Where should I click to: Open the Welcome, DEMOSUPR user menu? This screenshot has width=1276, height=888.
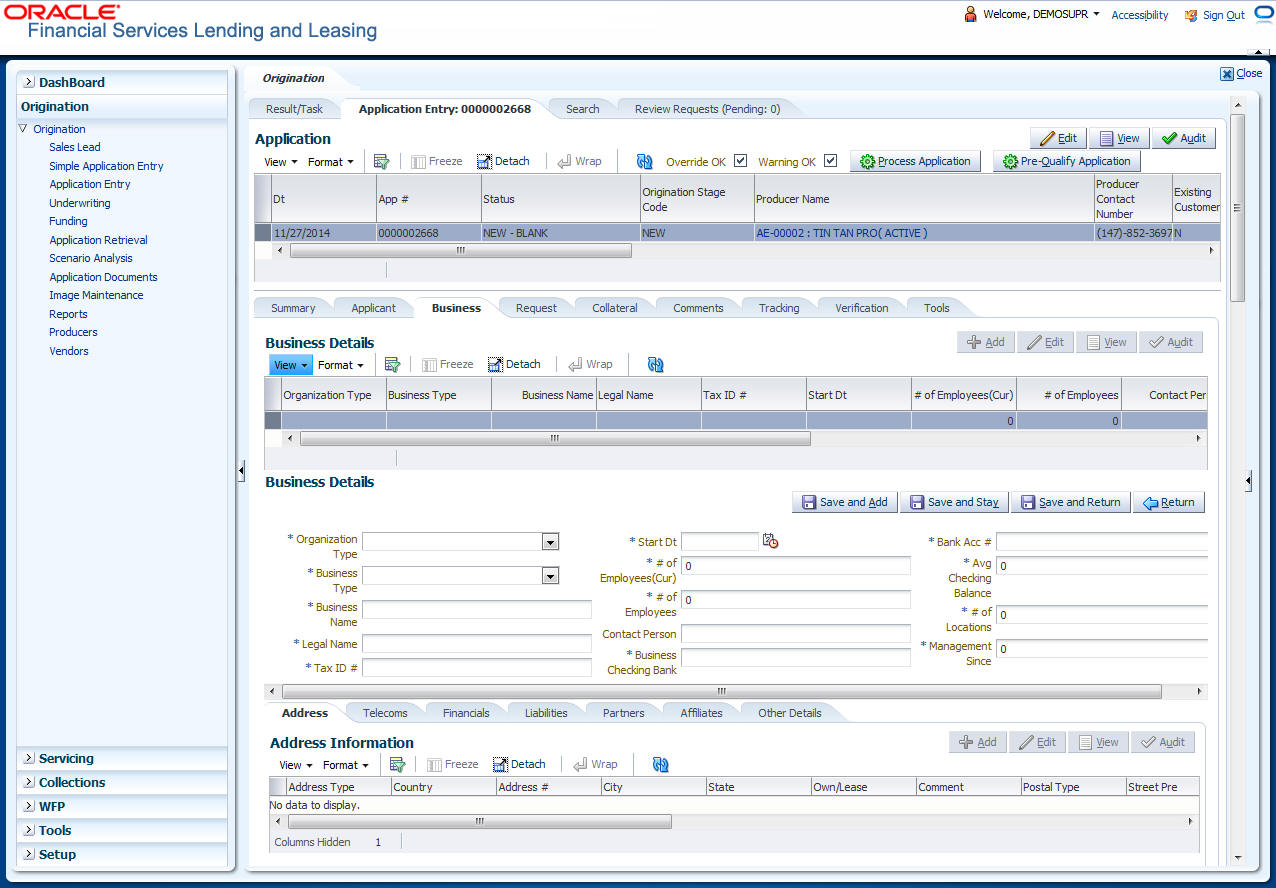click(1041, 14)
